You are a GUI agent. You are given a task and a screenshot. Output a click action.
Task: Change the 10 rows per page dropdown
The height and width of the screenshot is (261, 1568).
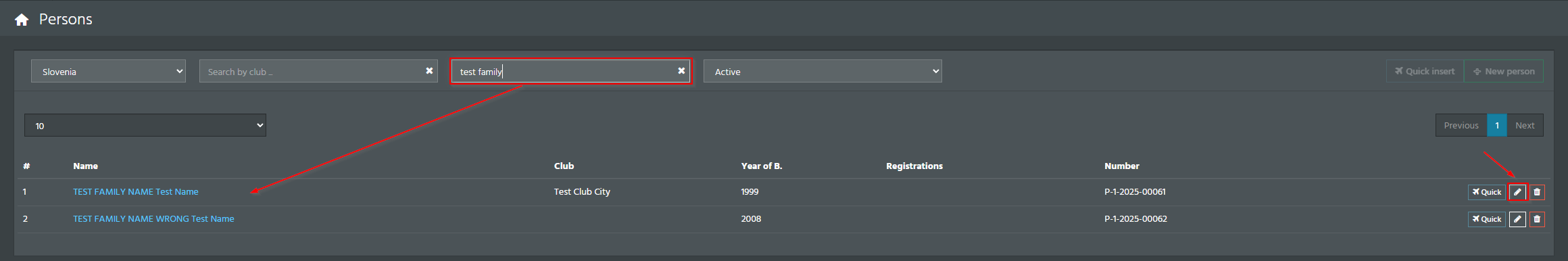click(145, 125)
